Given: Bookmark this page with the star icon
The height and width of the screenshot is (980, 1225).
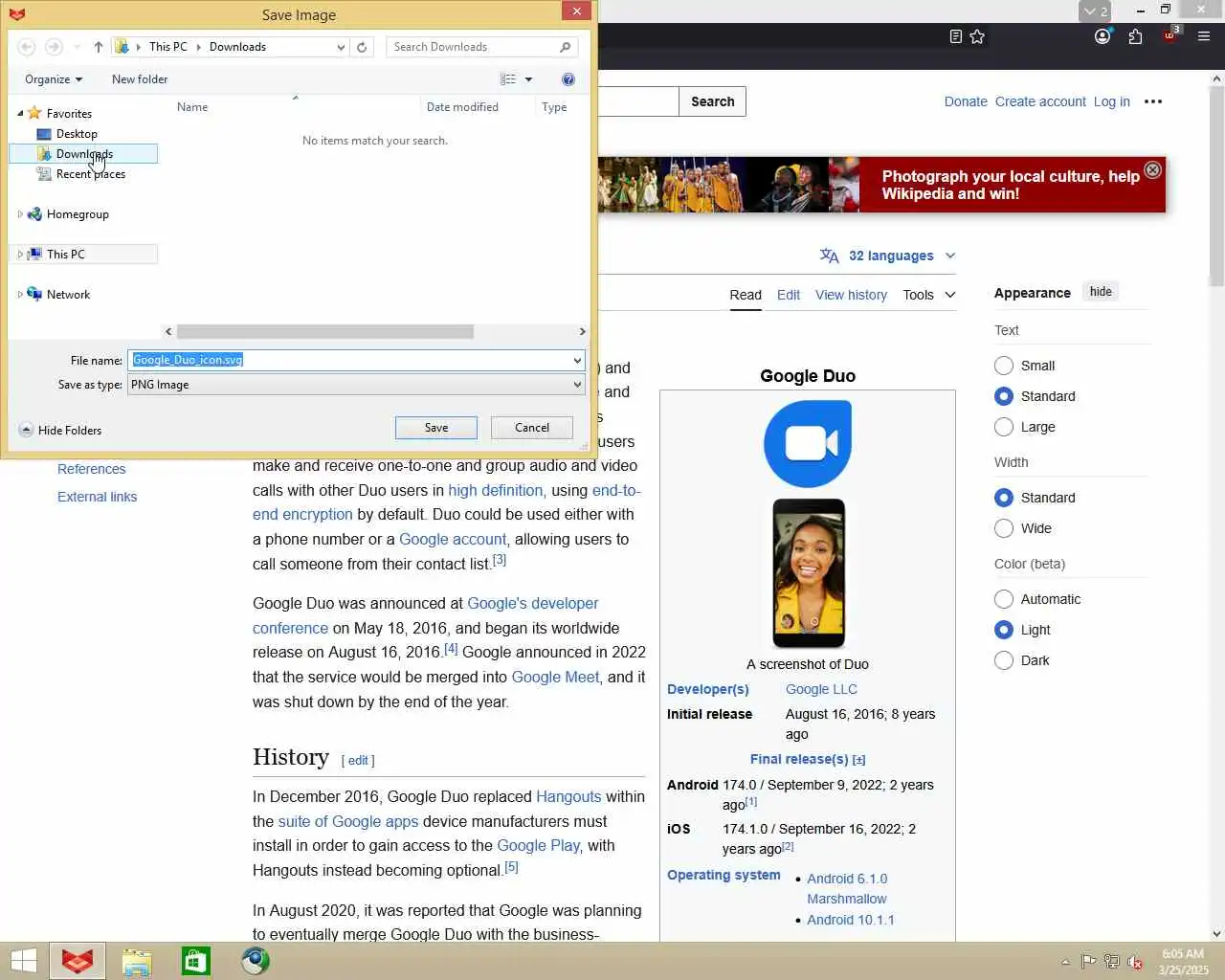Looking at the screenshot, I should pos(977,36).
